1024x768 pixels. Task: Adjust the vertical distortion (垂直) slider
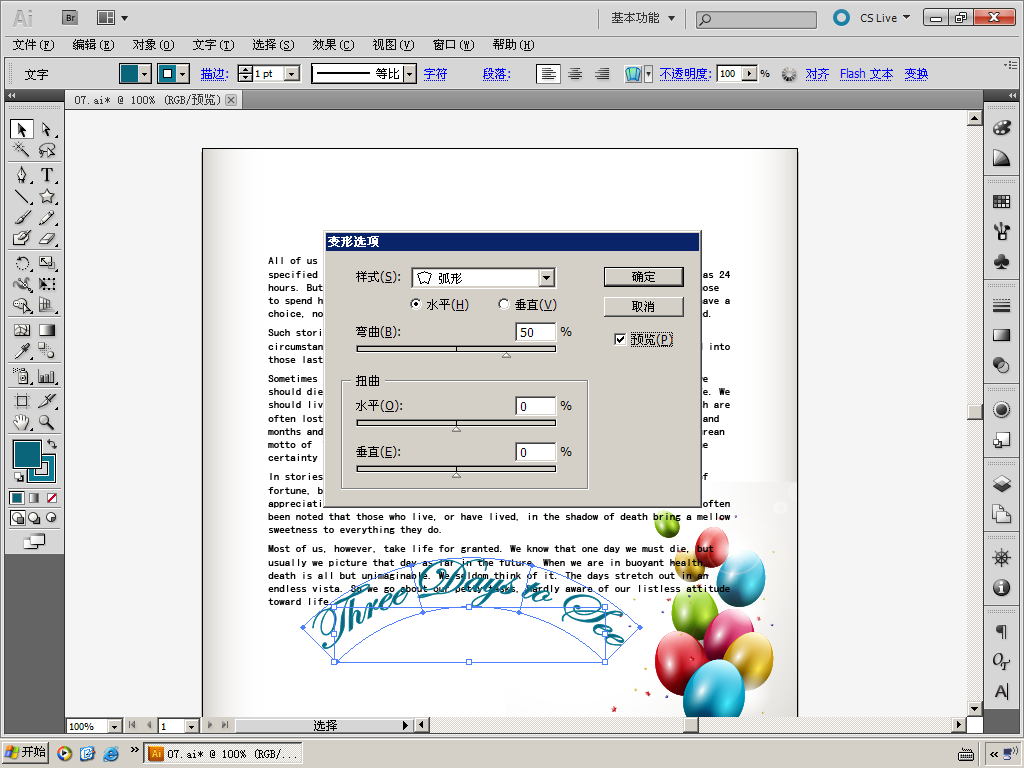(x=456, y=475)
